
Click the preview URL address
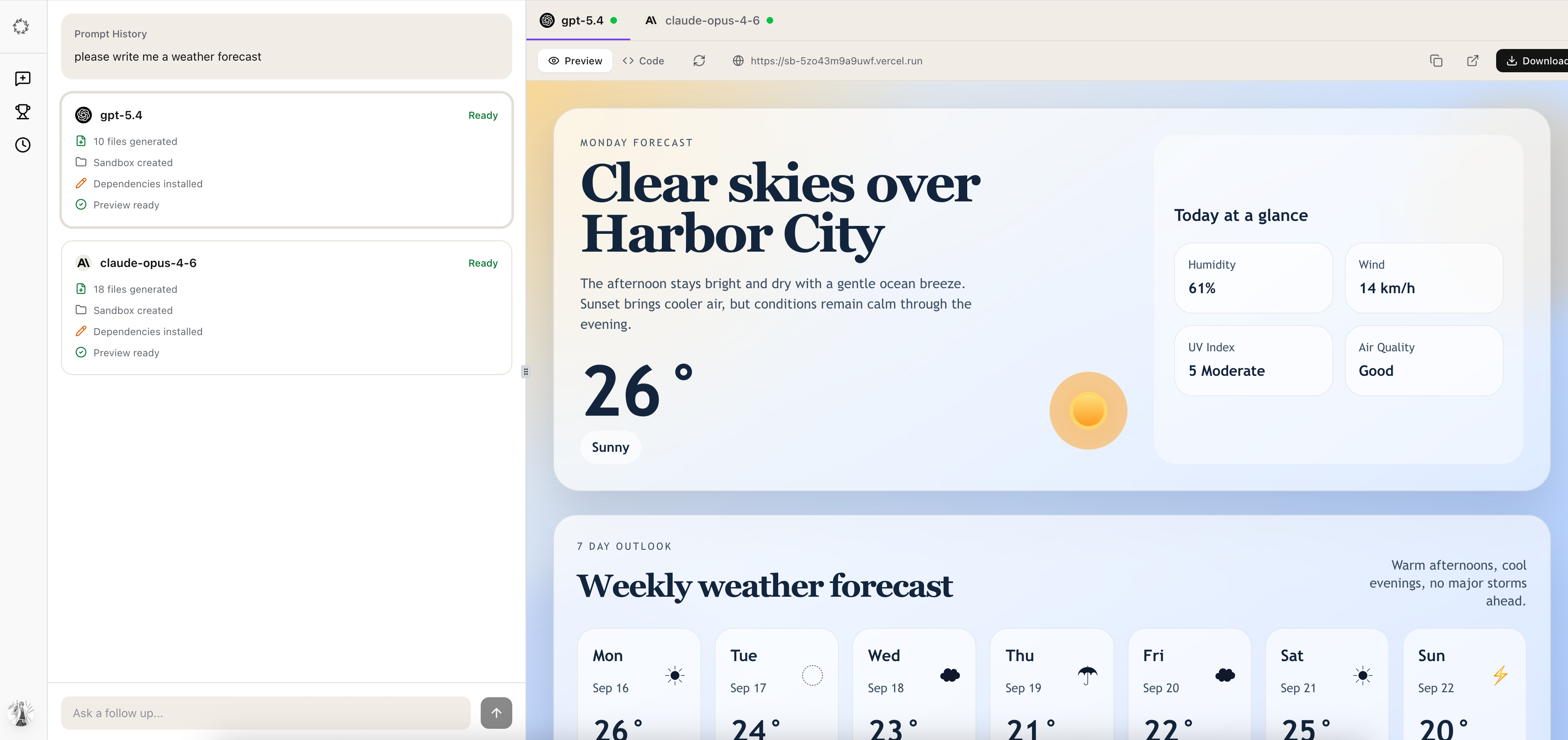[x=836, y=61]
